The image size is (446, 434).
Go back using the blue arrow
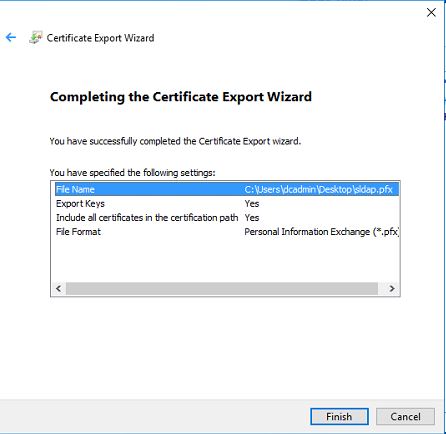[11, 37]
